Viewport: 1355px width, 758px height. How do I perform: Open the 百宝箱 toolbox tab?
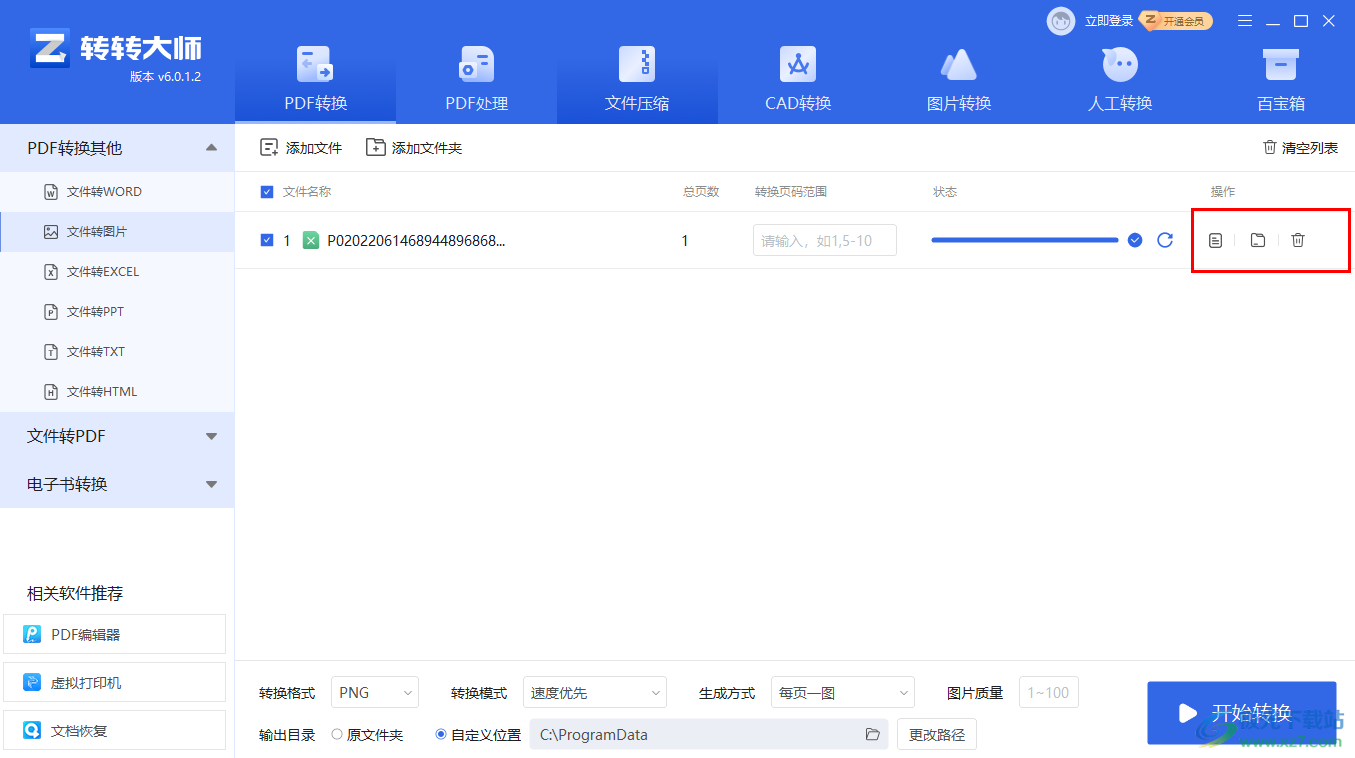pyautogui.click(x=1281, y=78)
